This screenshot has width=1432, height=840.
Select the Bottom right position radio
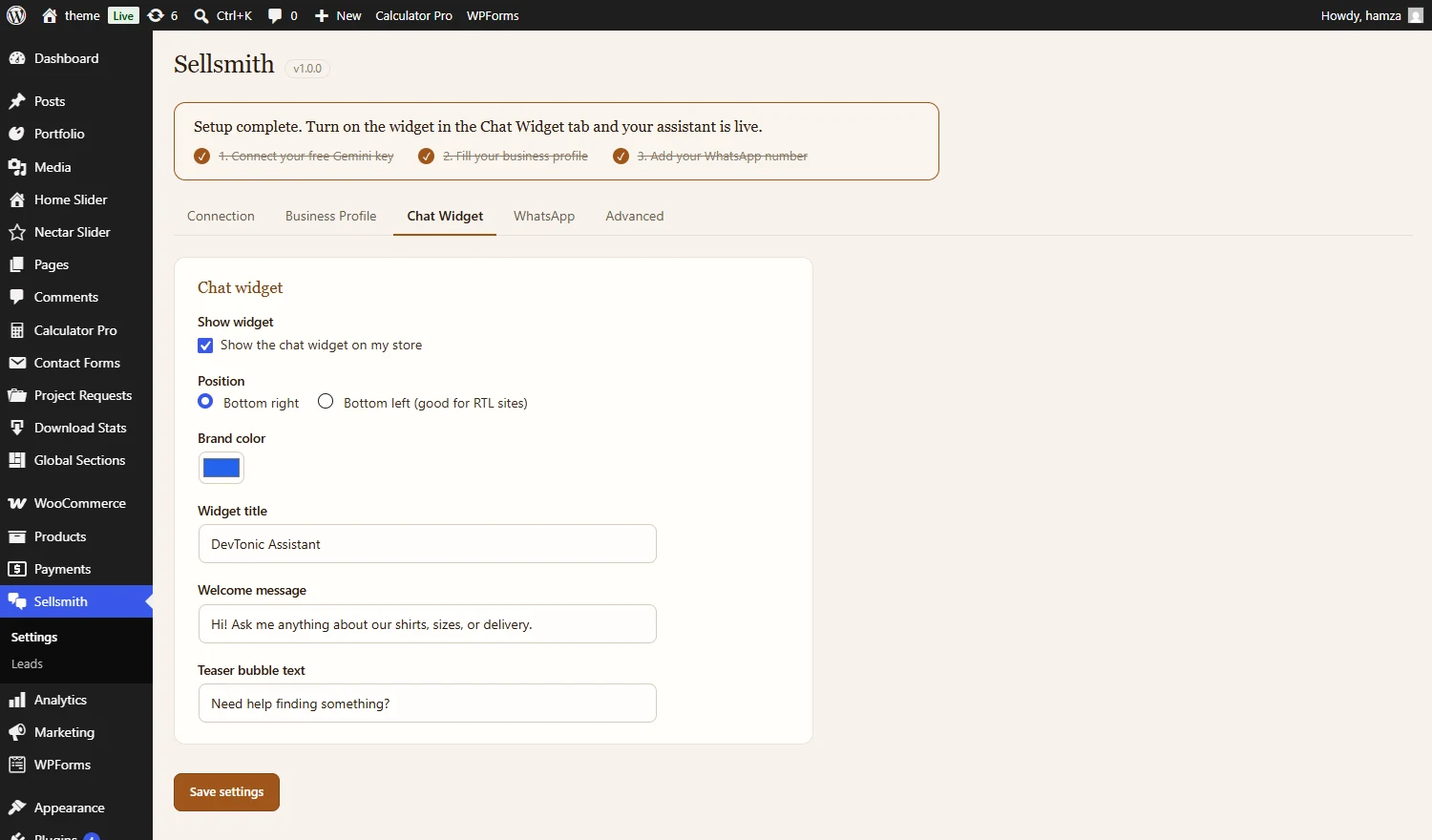pos(205,402)
